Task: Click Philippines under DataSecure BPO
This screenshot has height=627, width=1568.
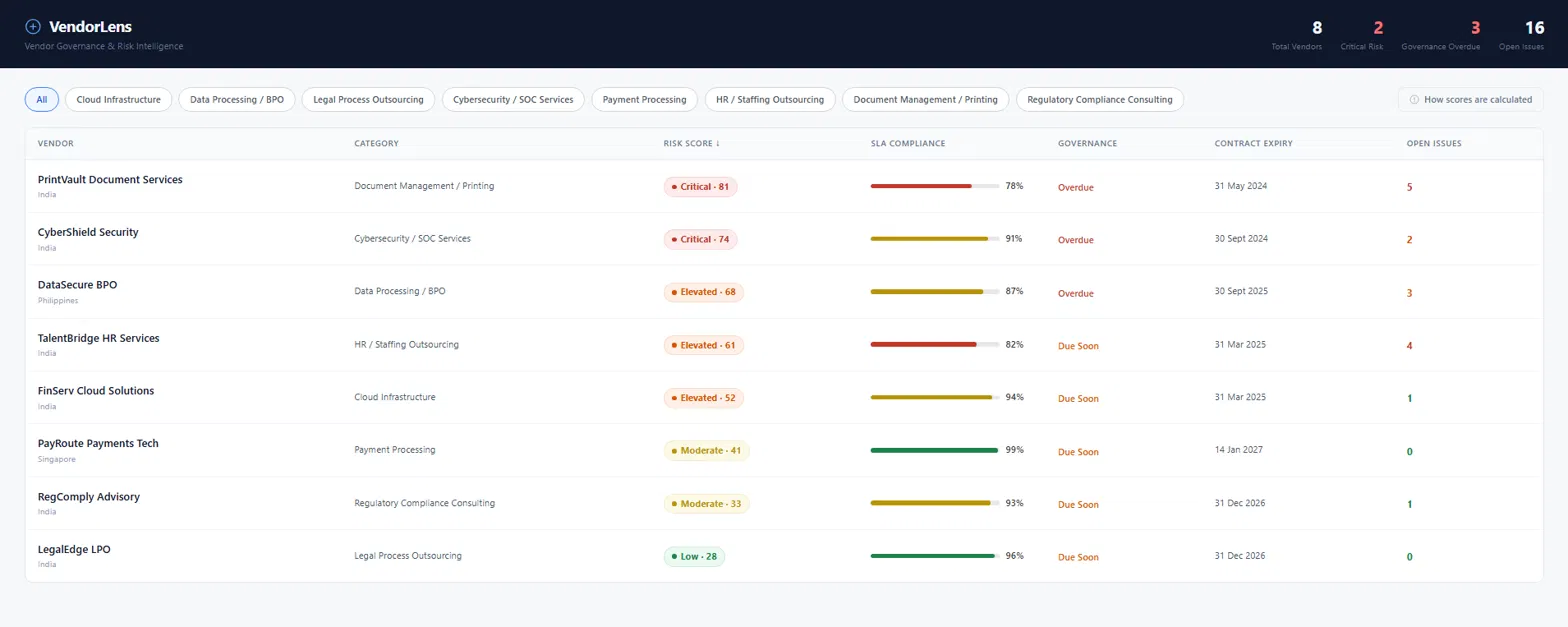Action: point(58,301)
